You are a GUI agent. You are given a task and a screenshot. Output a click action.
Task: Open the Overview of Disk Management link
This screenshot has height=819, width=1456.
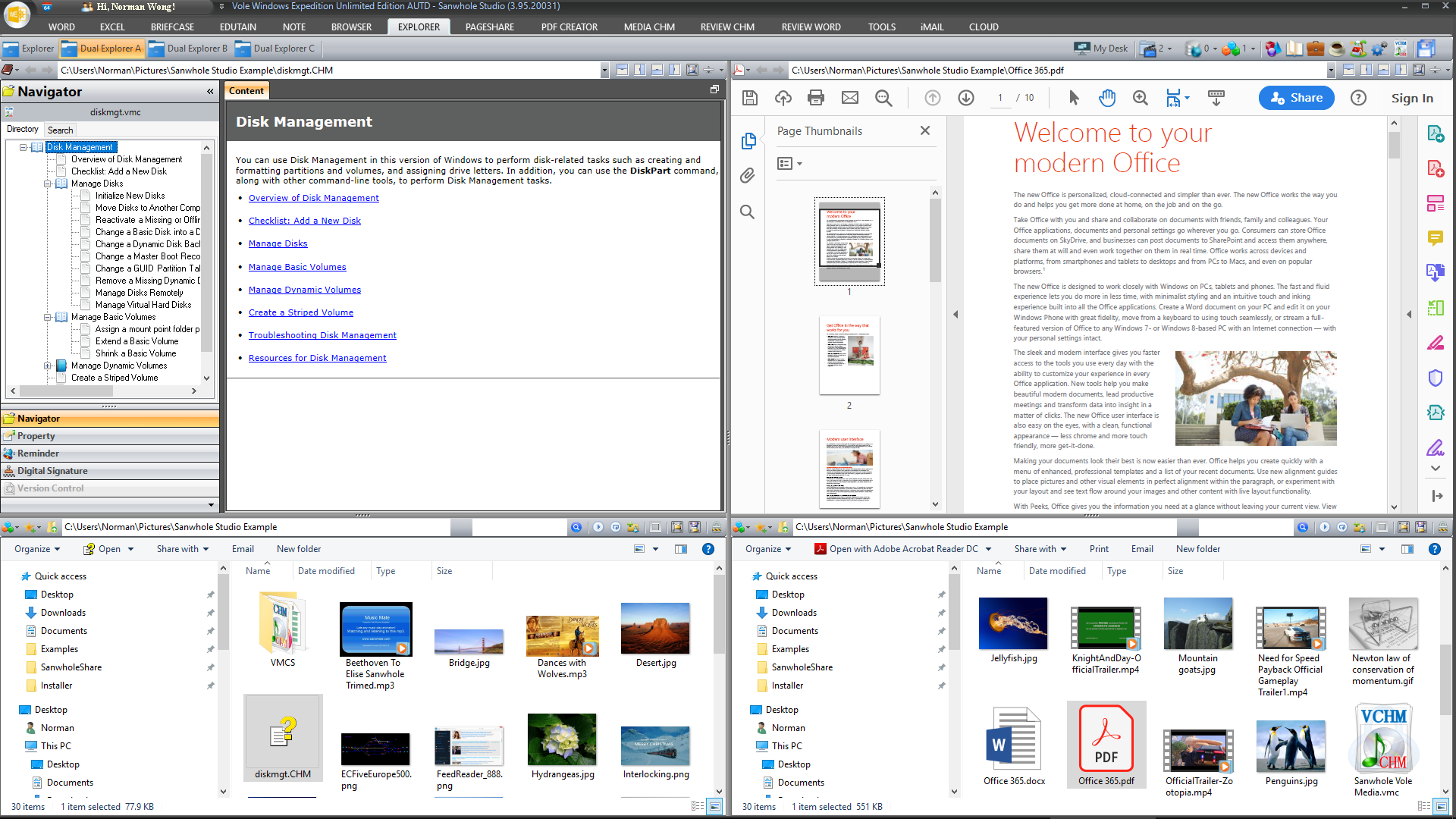click(x=313, y=198)
